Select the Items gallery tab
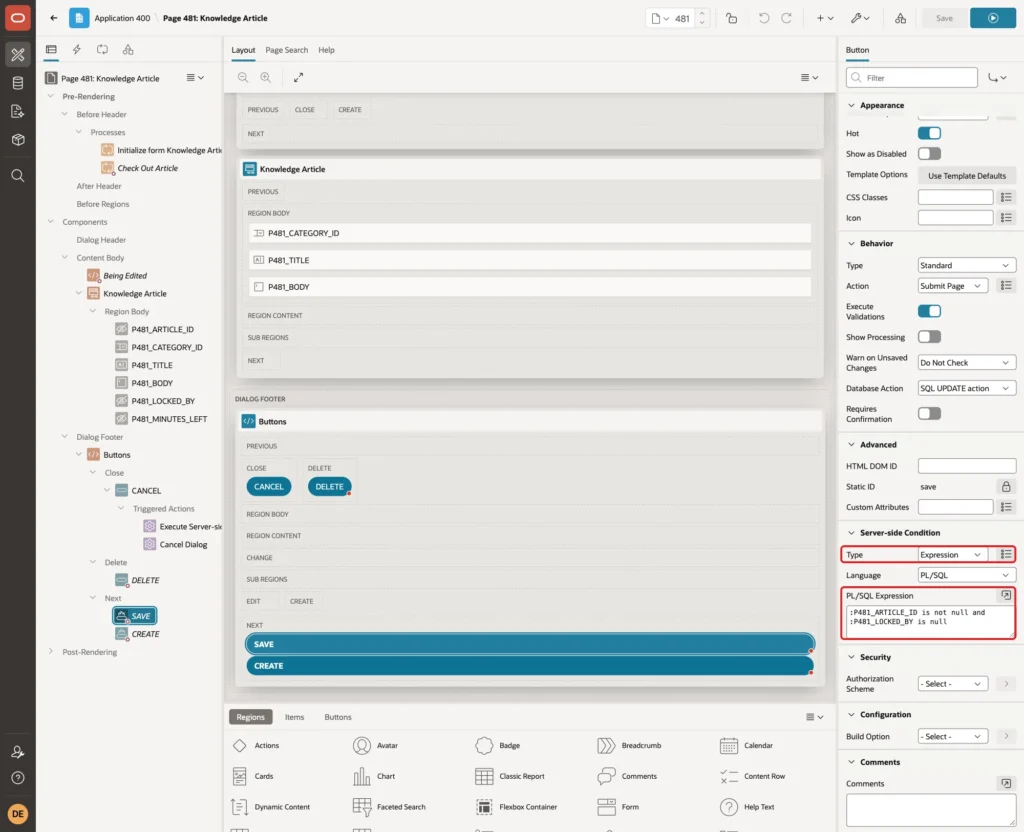 (294, 717)
